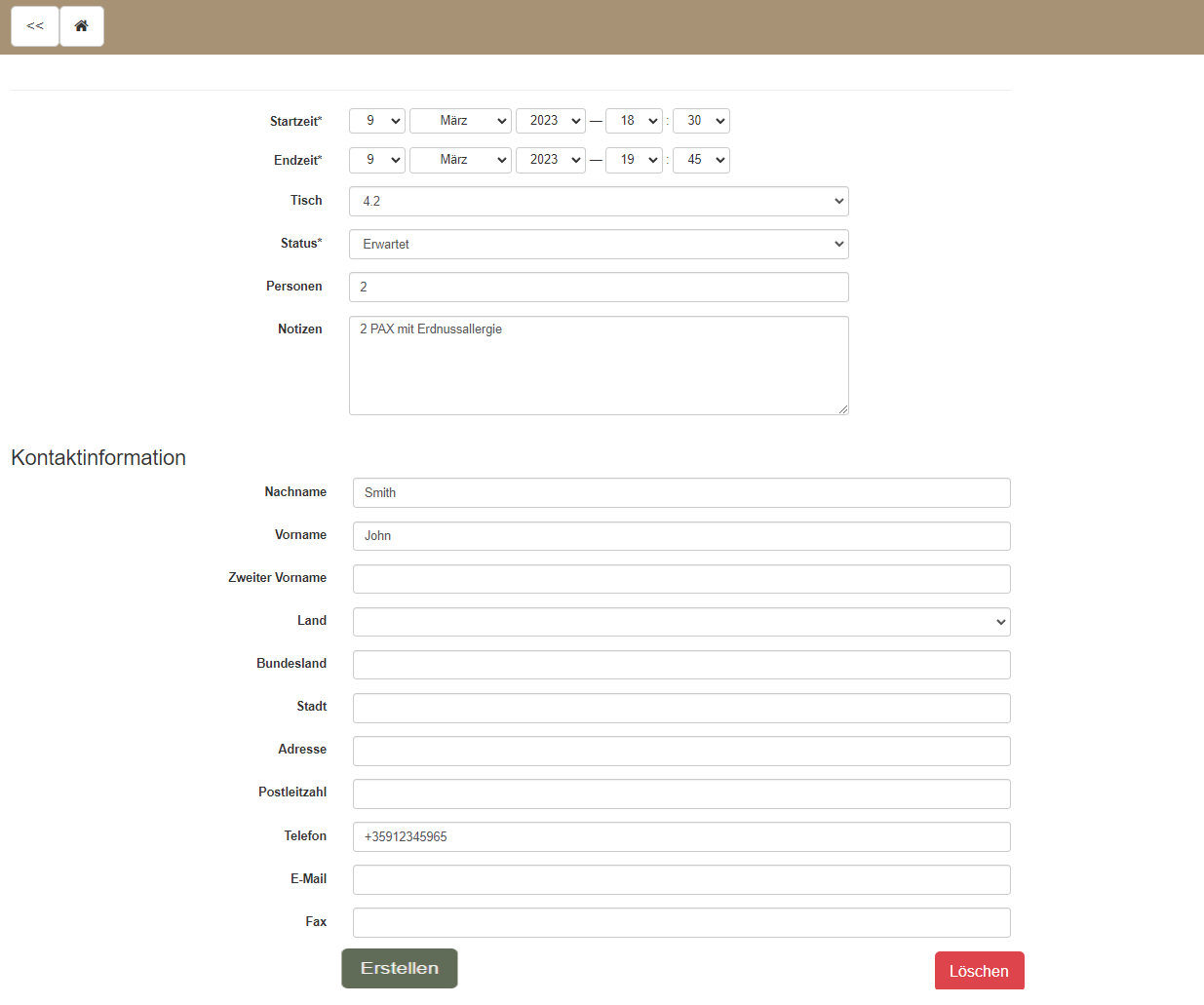Click inside the Notizen text area
This screenshot has height=1005, width=1204.
click(x=599, y=366)
